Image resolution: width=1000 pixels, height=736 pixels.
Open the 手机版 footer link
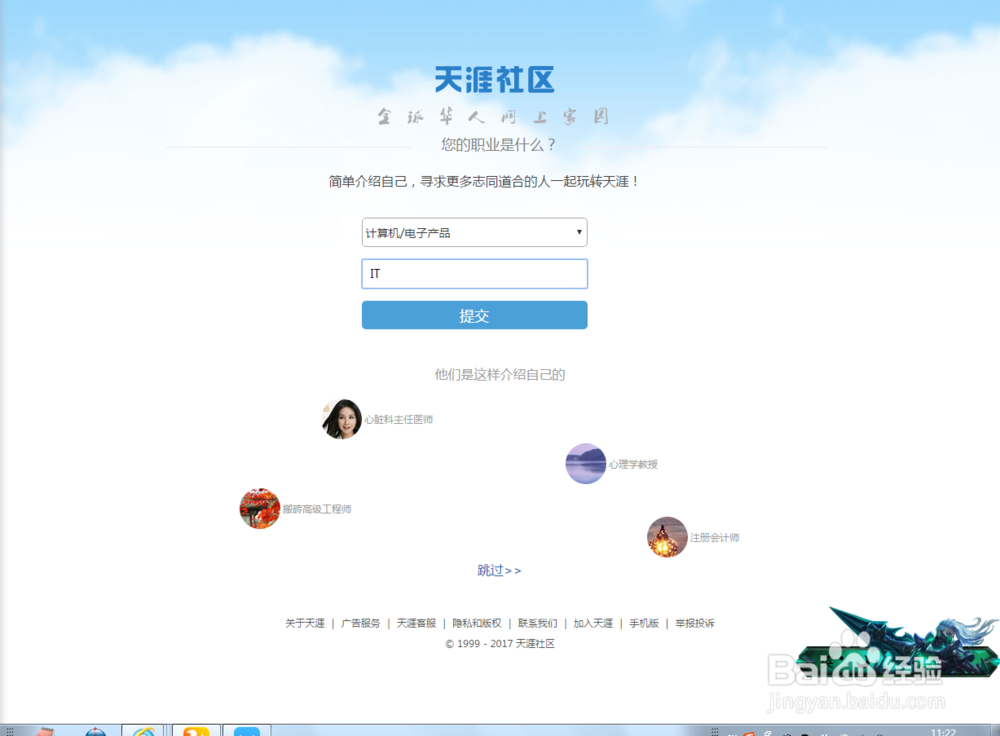pos(644,623)
